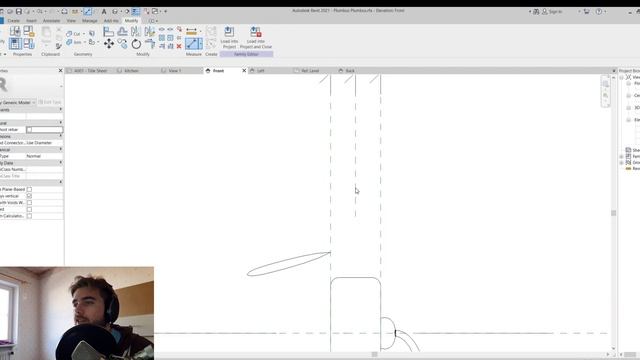Select the Text 'A' tool in quick access toolbar
Image resolution: width=640 pixels, height=360 pixels.
pyautogui.click(x=104, y=11)
